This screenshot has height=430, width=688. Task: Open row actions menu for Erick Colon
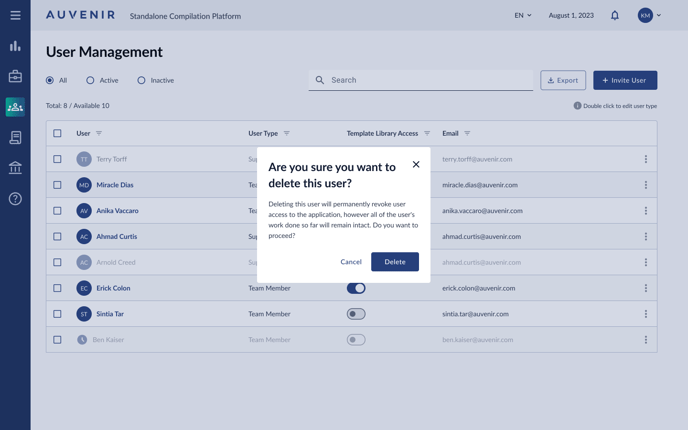click(646, 288)
